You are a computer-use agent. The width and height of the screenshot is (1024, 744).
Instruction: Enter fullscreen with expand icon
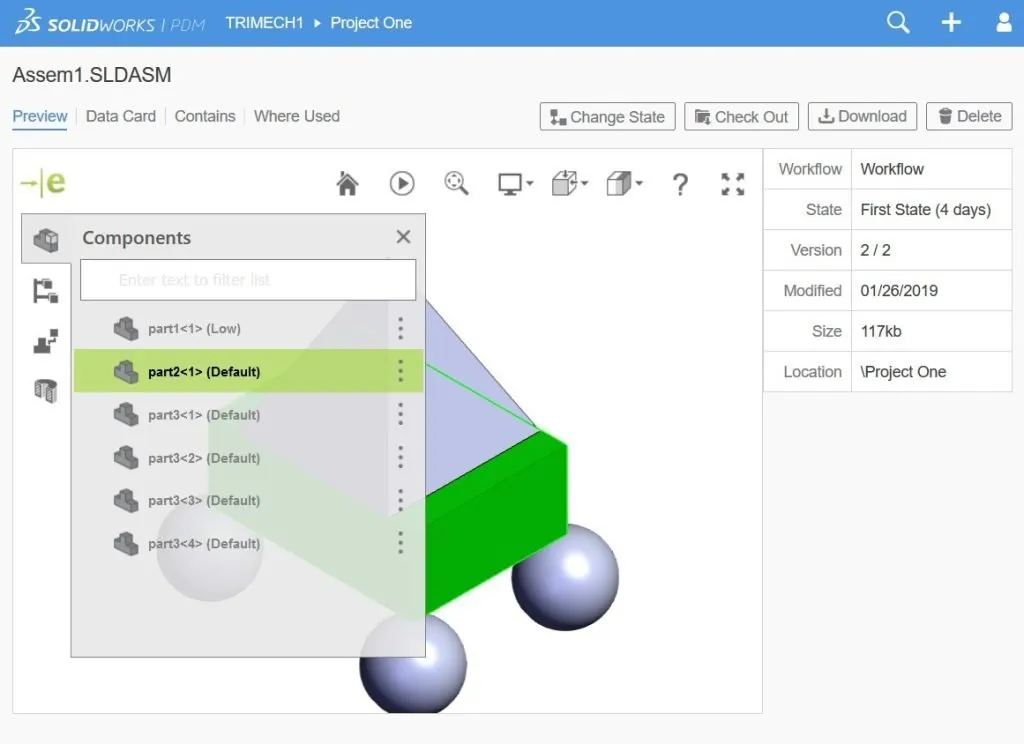click(732, 184)
